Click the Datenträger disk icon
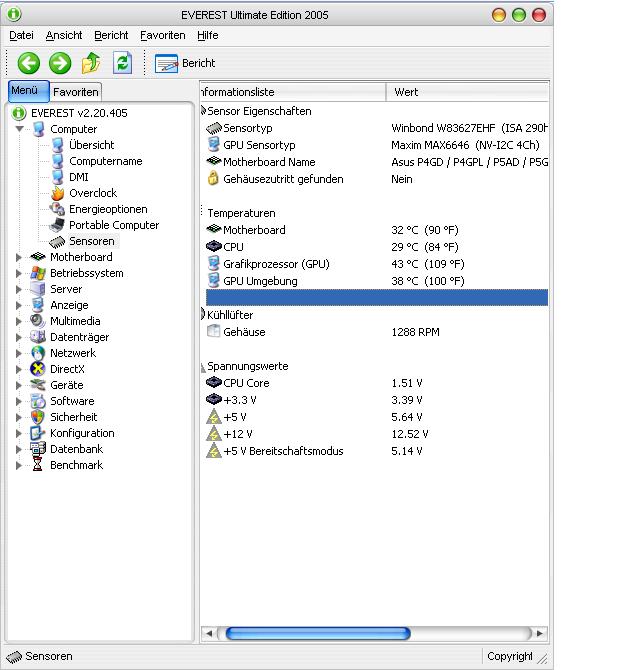The height and width of the screenshot is (670, 640). [x=38, y=337]
